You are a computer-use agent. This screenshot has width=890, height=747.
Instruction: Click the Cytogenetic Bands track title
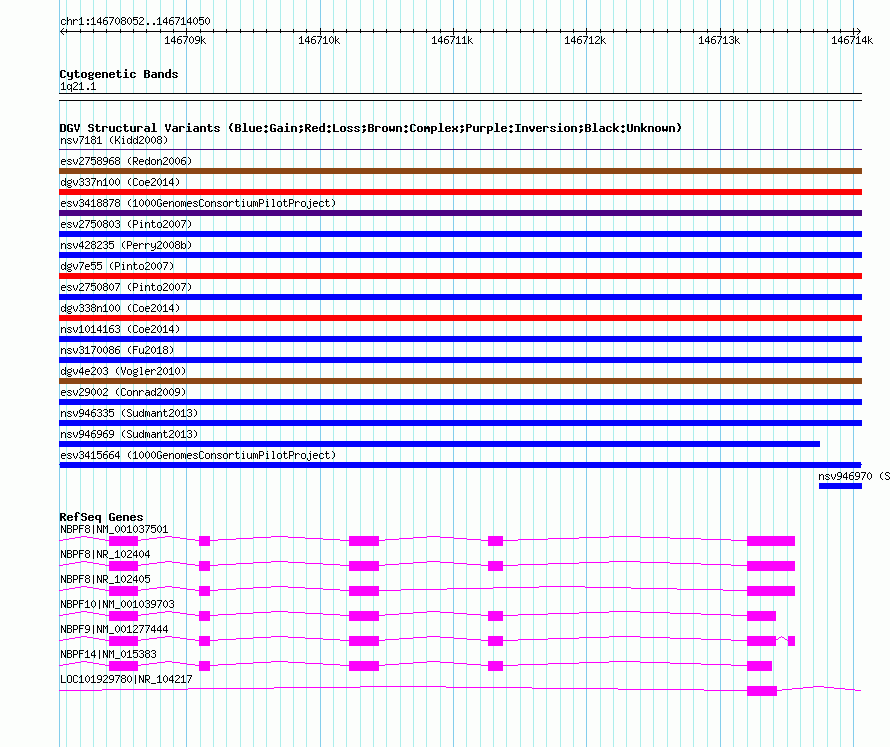pos(119,74)
